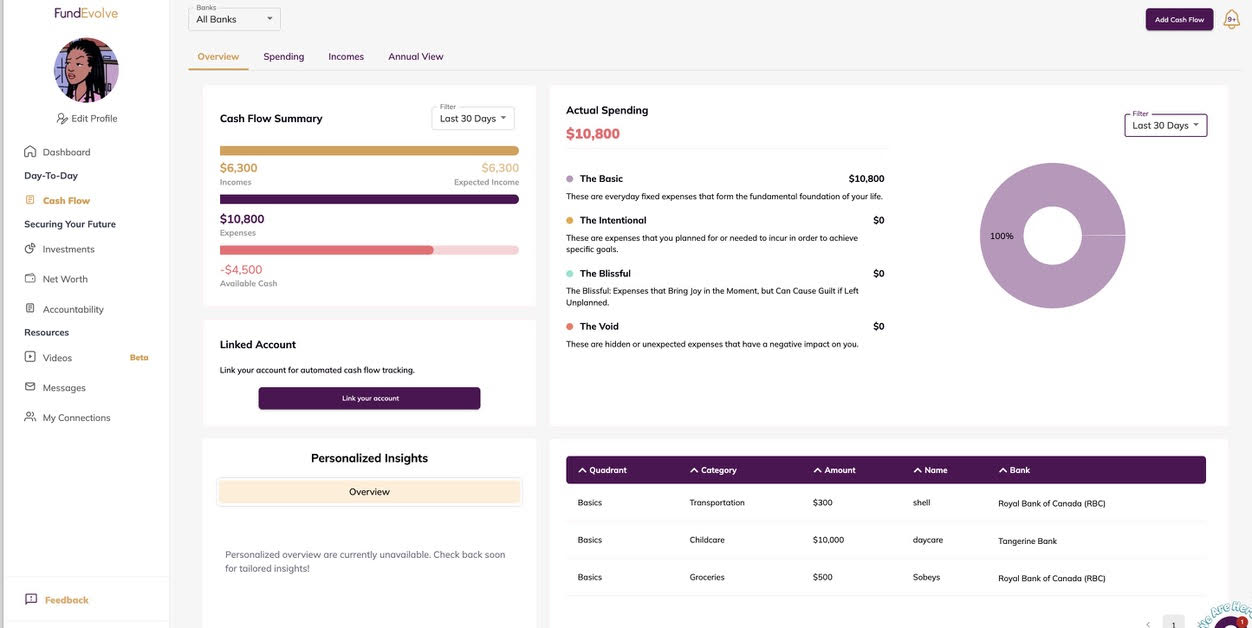Switch to Spending tab
The image size is (1252, 628).
[x=284, y=57]
